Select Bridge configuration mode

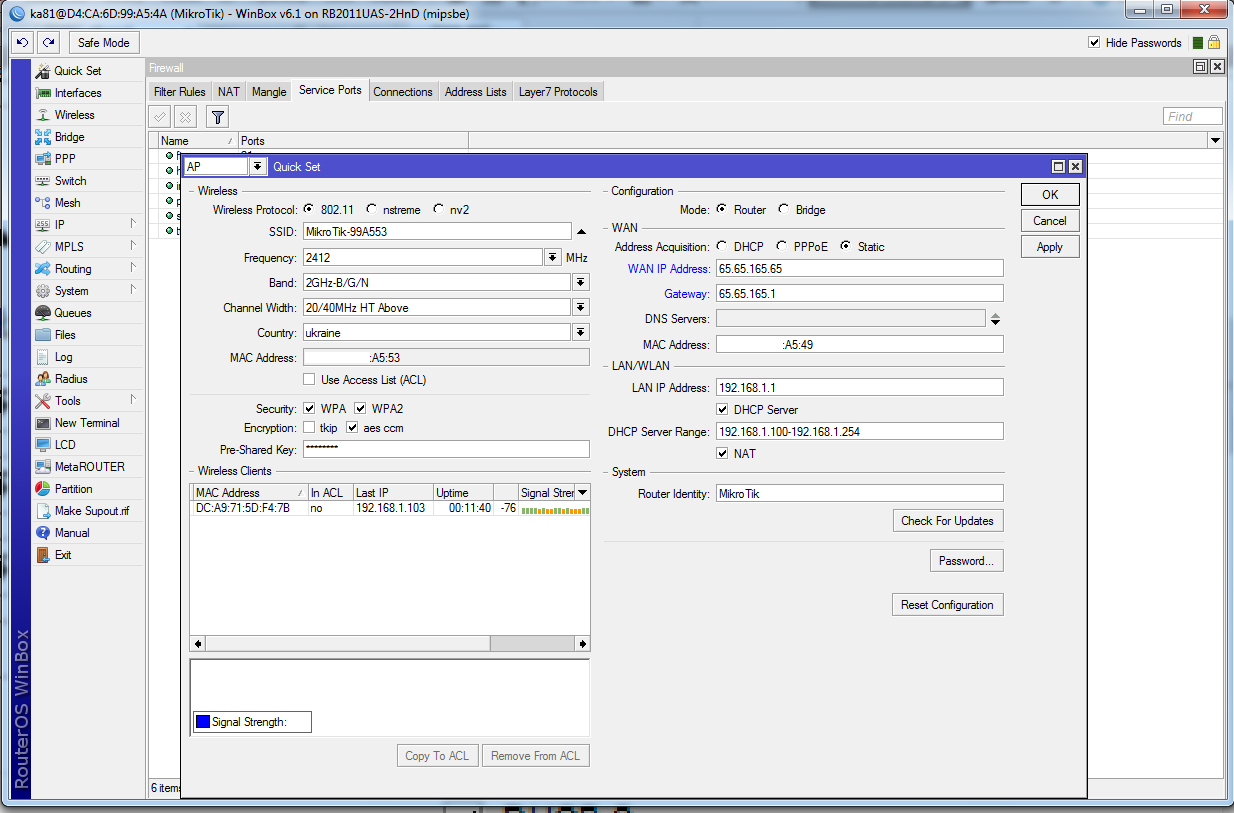[x=783, y=210]
